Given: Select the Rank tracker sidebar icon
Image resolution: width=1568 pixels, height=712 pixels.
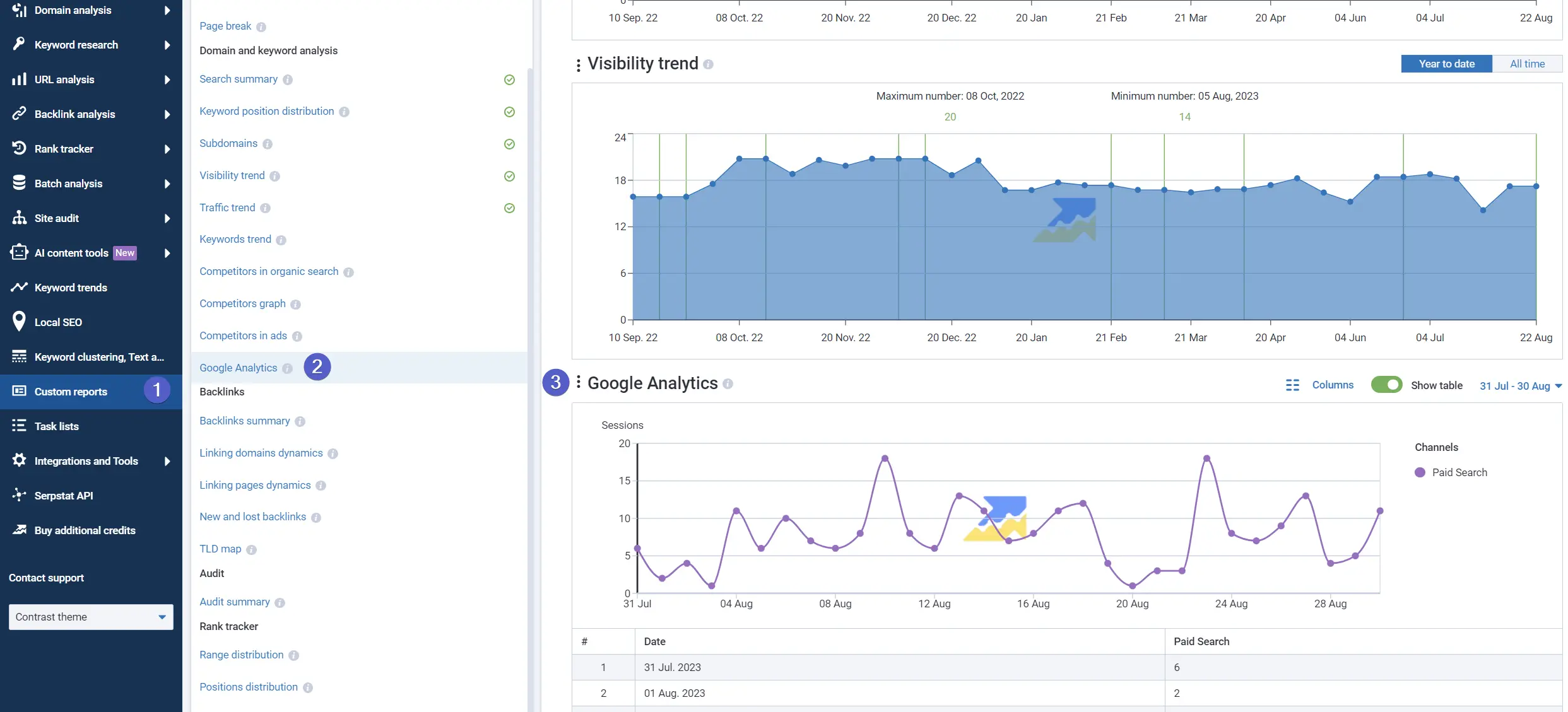Looking at the screenshot, I should click(x=19, y=148).
